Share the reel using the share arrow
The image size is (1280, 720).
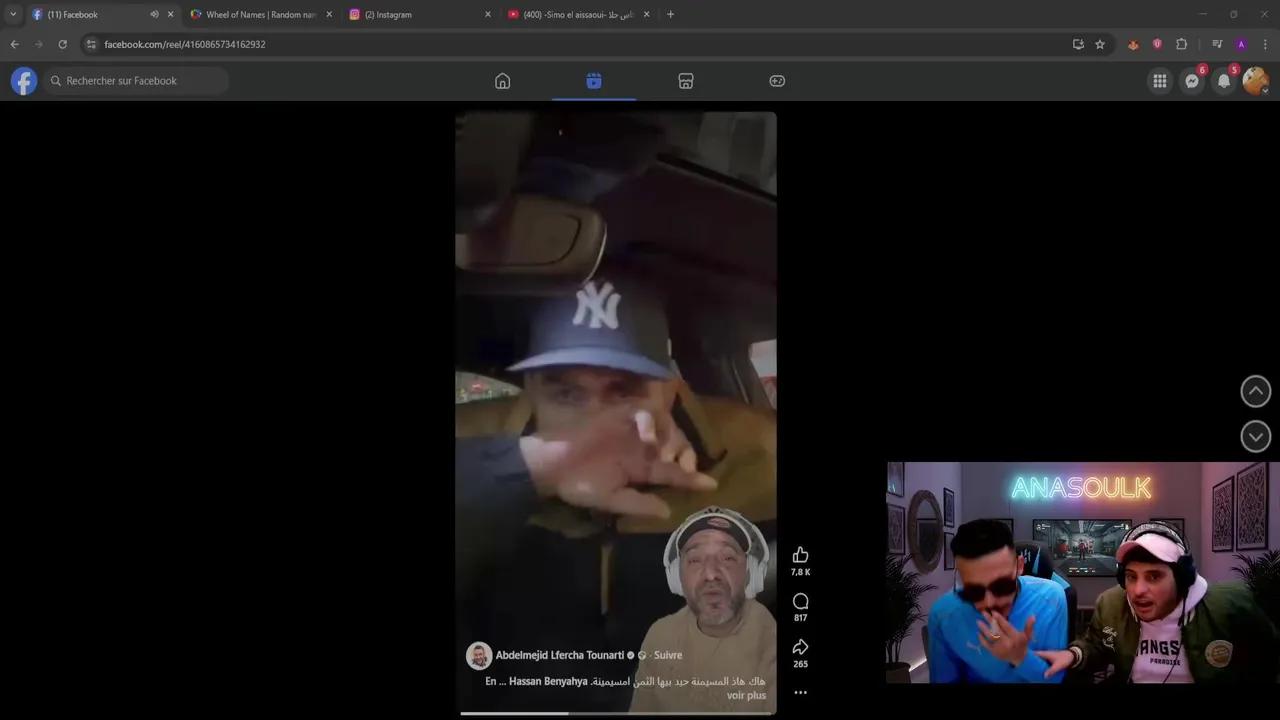800,647
